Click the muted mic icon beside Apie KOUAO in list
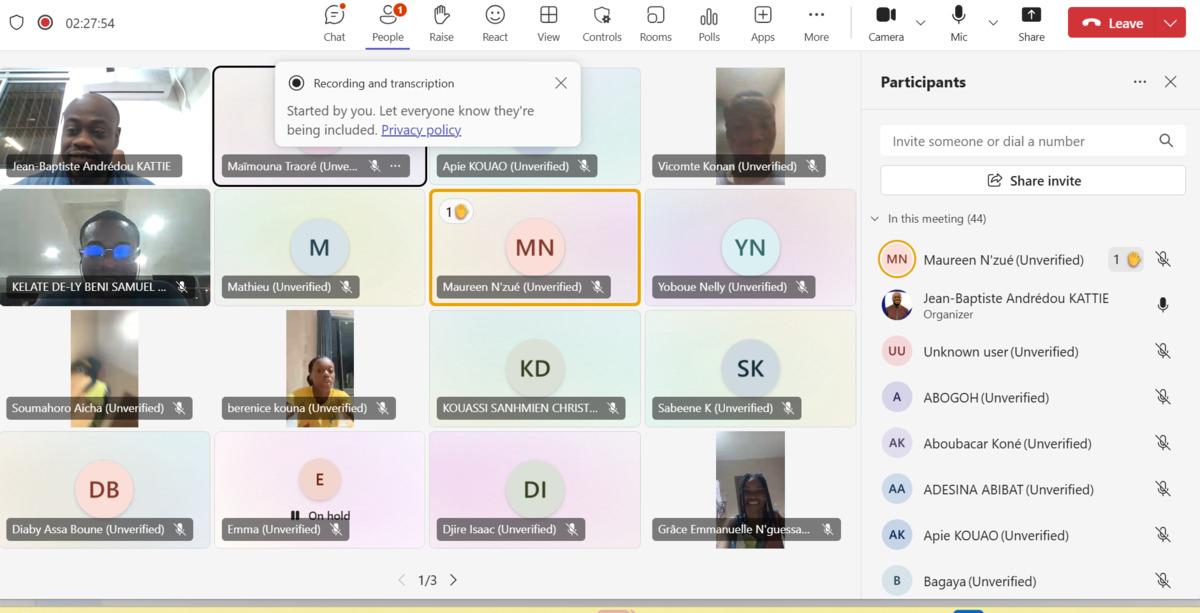This screenshot has height=613, width=1200. (1163, 535)
